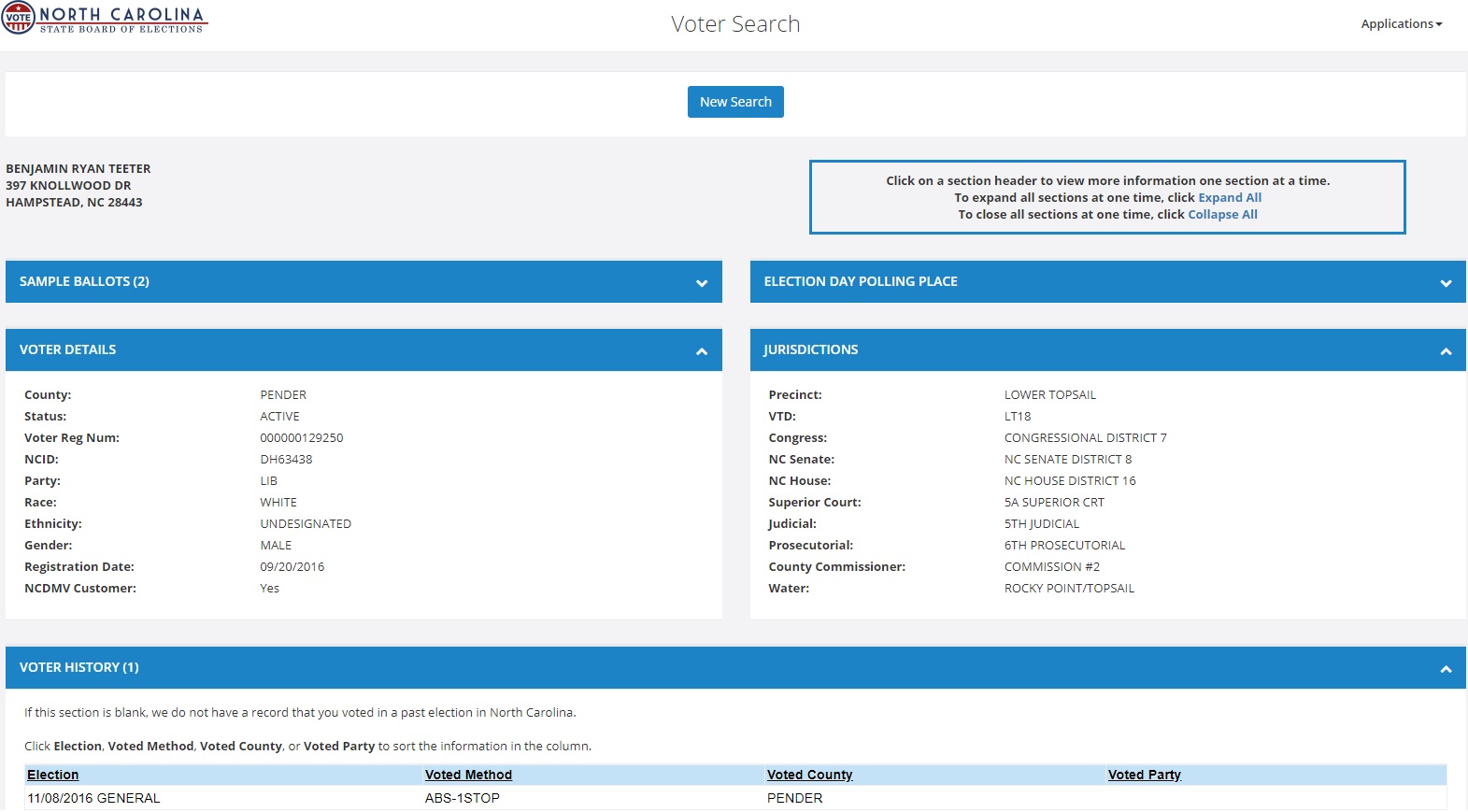This screenshot has width=1468, height=812.
Task: Click the VOTER HISTORY (1) header title
Action: click(78, 667)
